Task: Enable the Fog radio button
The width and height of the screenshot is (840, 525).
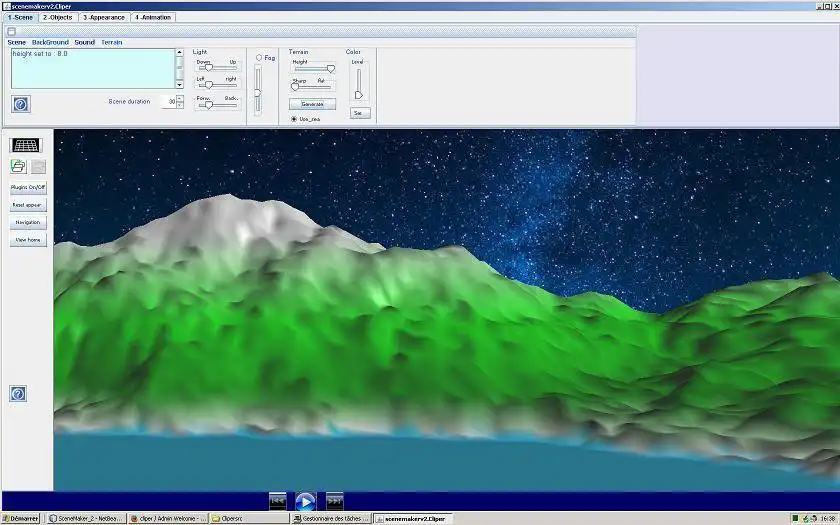Action: [x=259, y=57]
